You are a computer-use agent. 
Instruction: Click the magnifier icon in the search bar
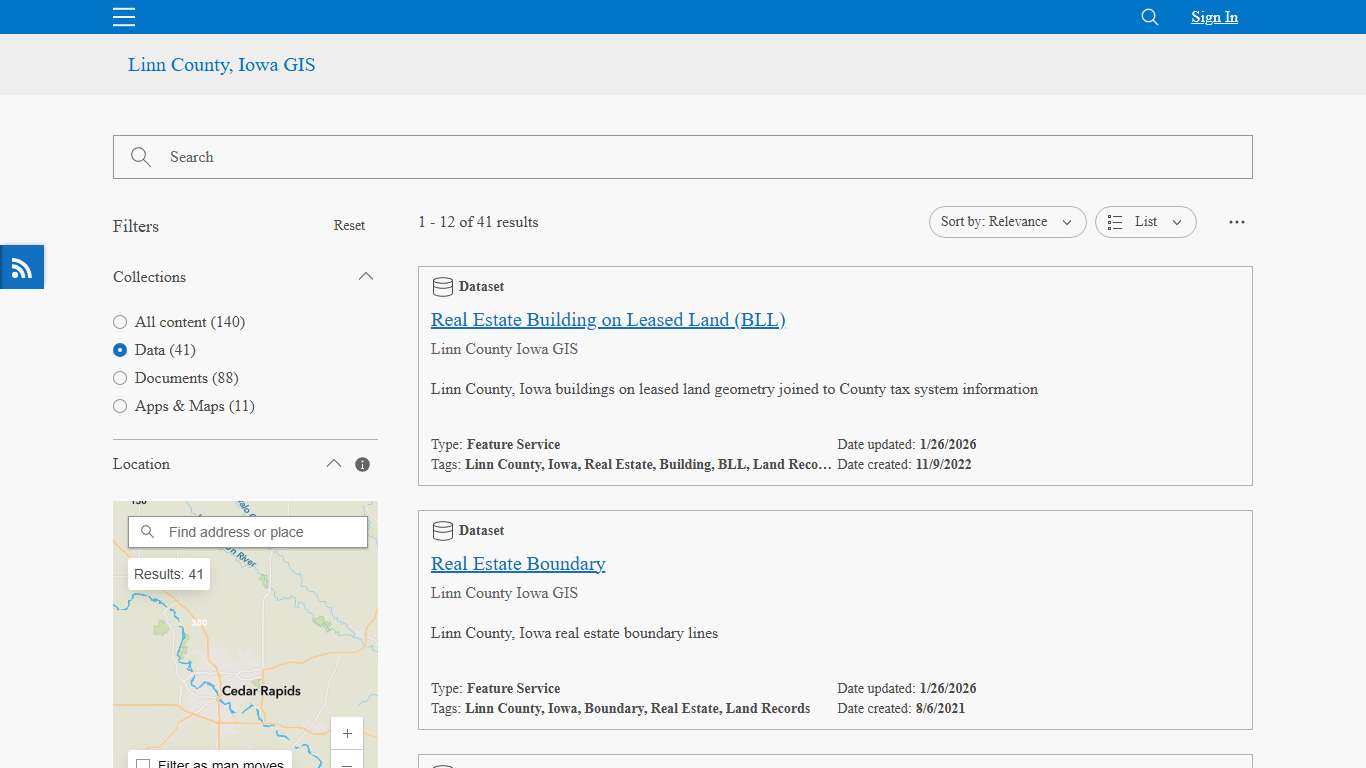(x=140, y=157)
